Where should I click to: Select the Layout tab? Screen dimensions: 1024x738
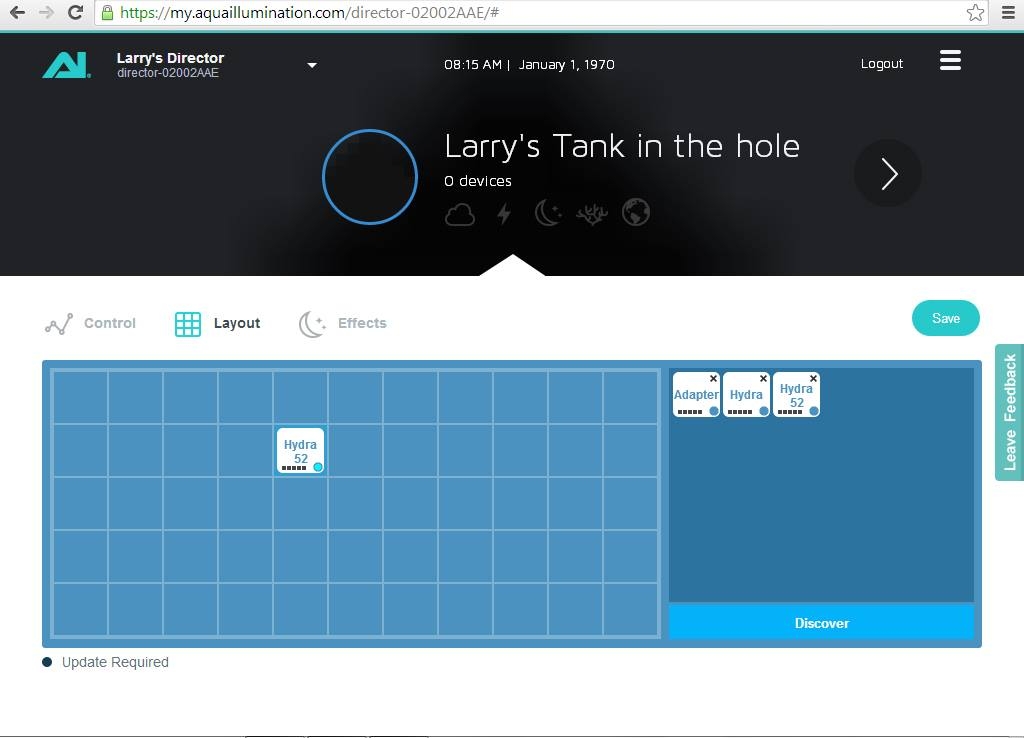(217, 323)
